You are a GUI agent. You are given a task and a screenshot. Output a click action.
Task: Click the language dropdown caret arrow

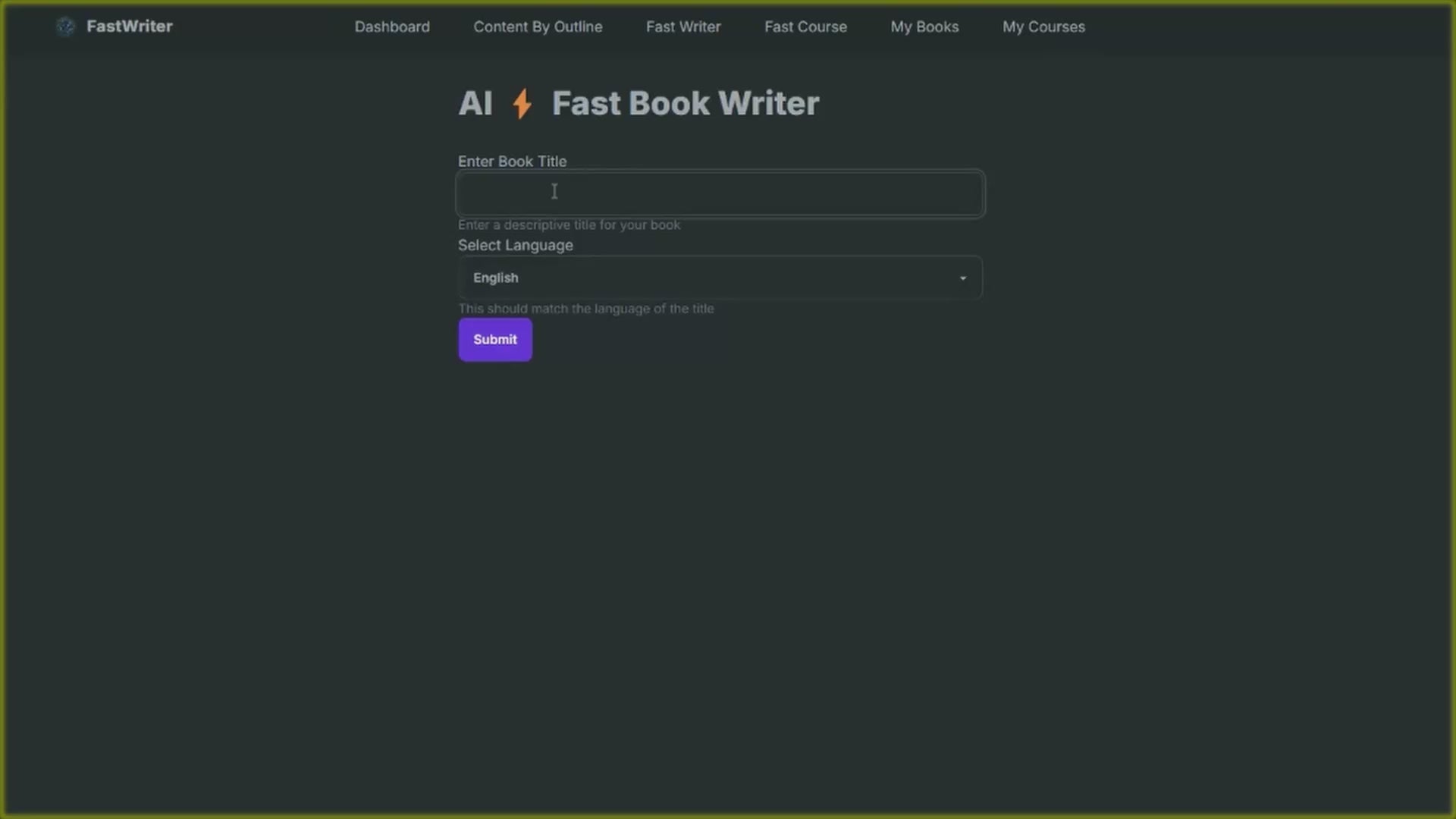(963, 278)
